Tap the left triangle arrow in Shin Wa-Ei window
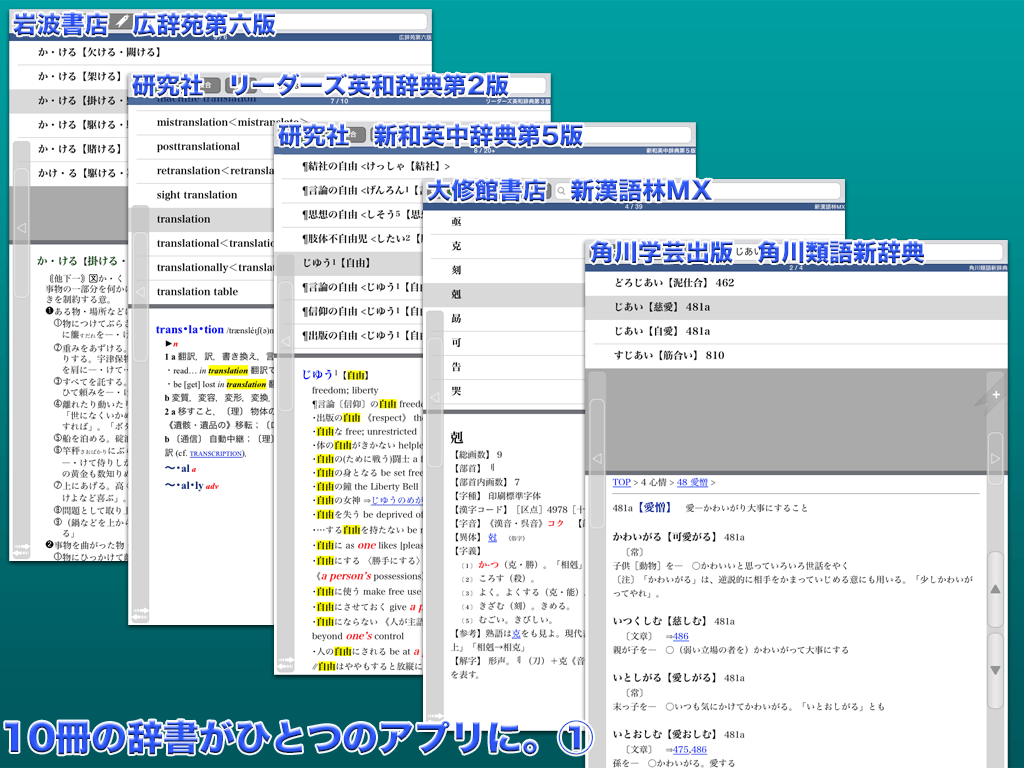The height and width of the screenshot is (768, 1024). [285, 341]
